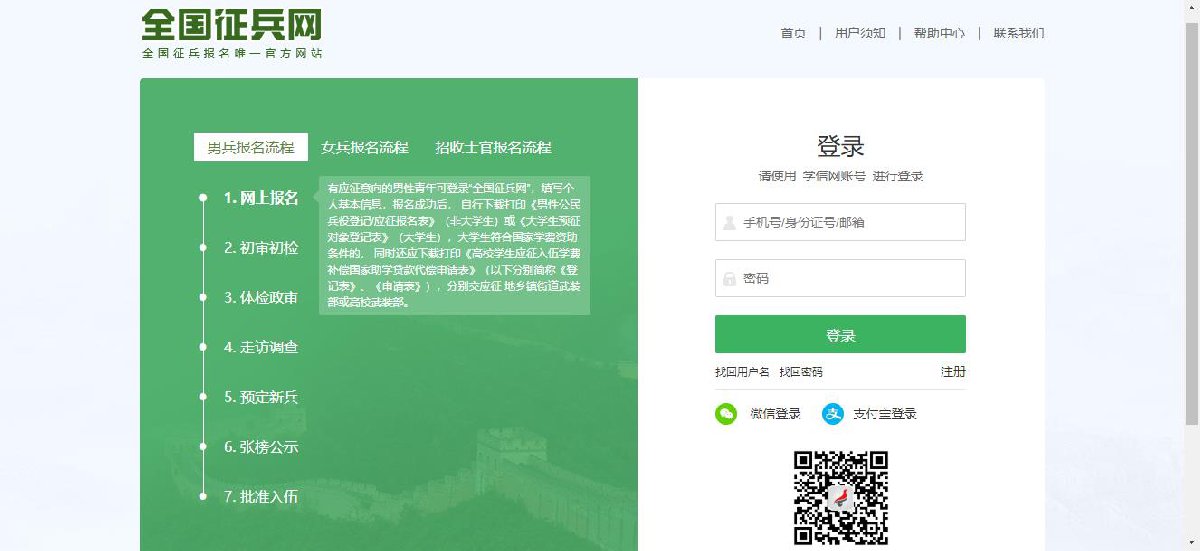This screenshot has height=551, width=1200.
Task: Click the 支付宝登录 text link
Action: pos(885,414)
